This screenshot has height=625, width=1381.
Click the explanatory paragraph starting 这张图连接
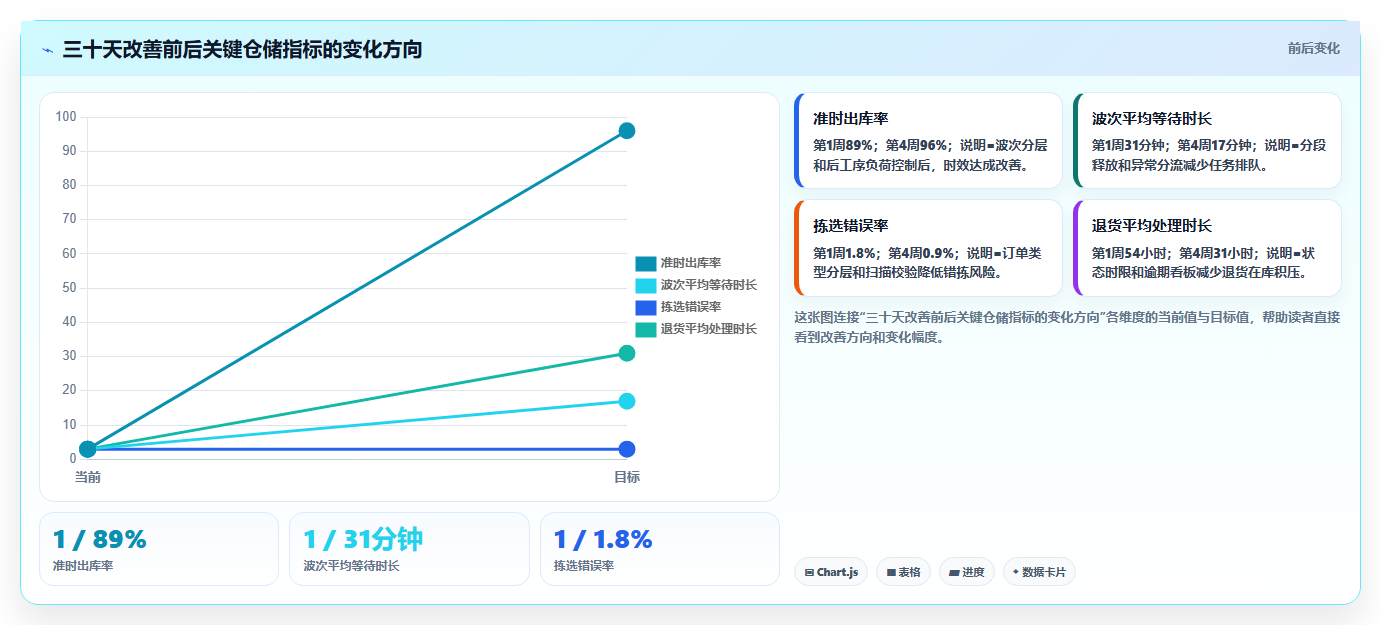point(1067,327)
